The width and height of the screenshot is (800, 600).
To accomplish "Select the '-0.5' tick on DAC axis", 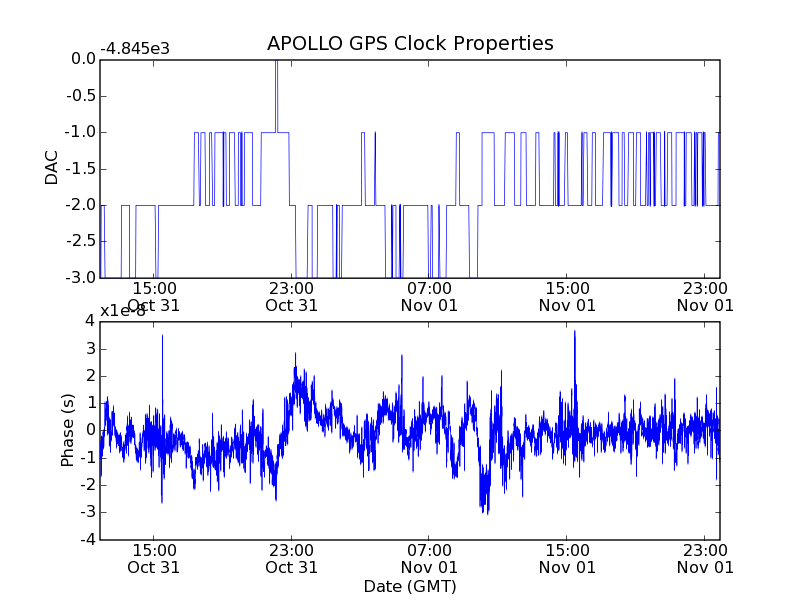I will coord(81,96).
